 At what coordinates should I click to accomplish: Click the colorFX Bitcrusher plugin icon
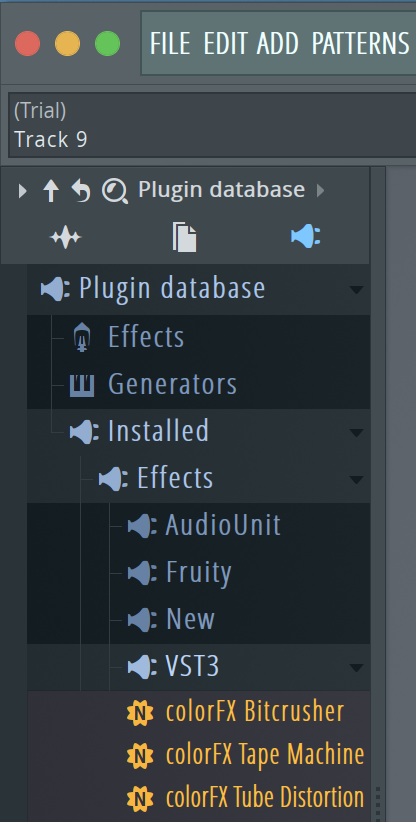[140, 713]
